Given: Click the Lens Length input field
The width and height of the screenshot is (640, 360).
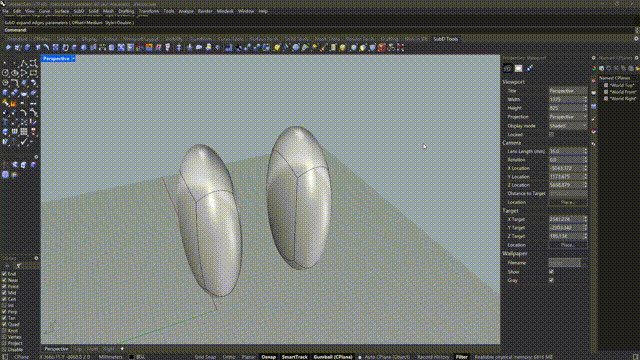Looking at the screenshot, I should [566, 151].
